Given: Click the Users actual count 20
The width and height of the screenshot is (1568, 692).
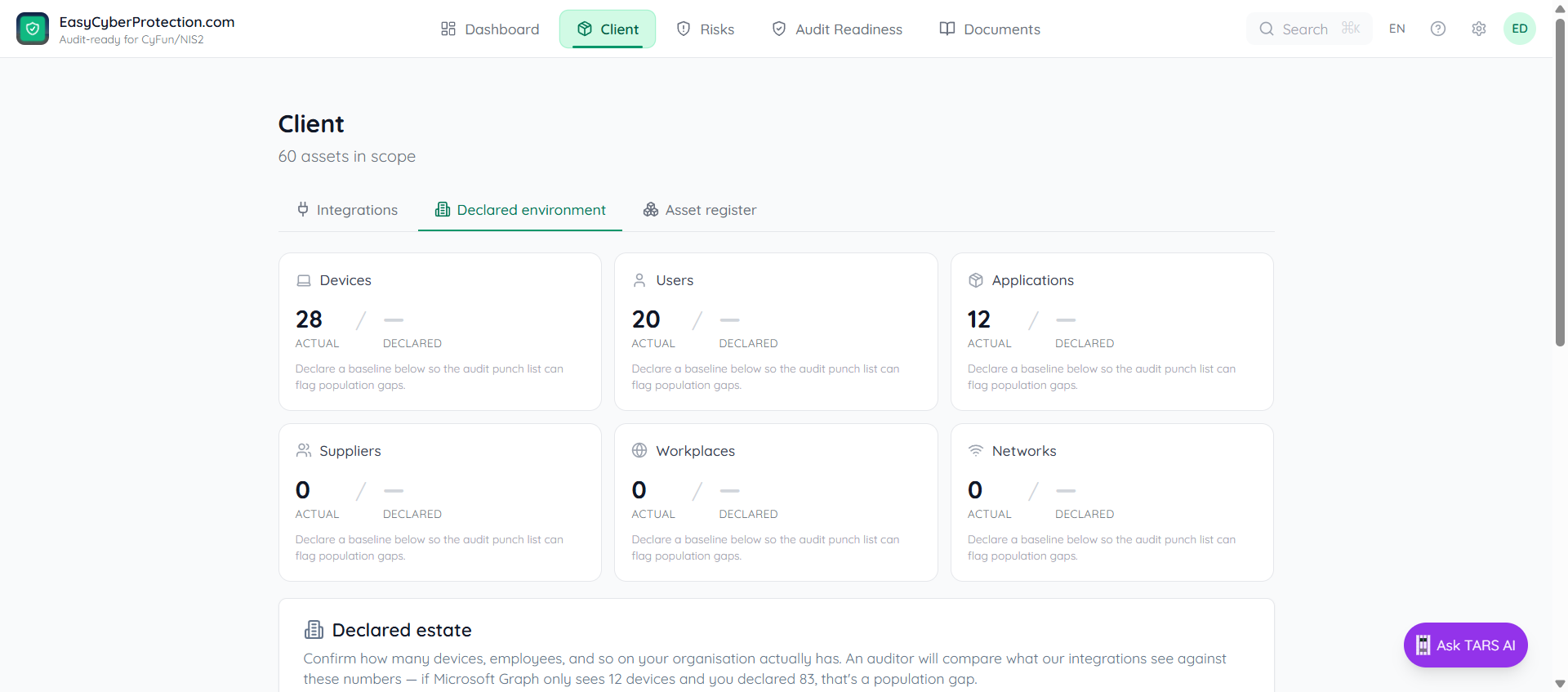Looking at the screenshot, I should (x=646, y=319).
